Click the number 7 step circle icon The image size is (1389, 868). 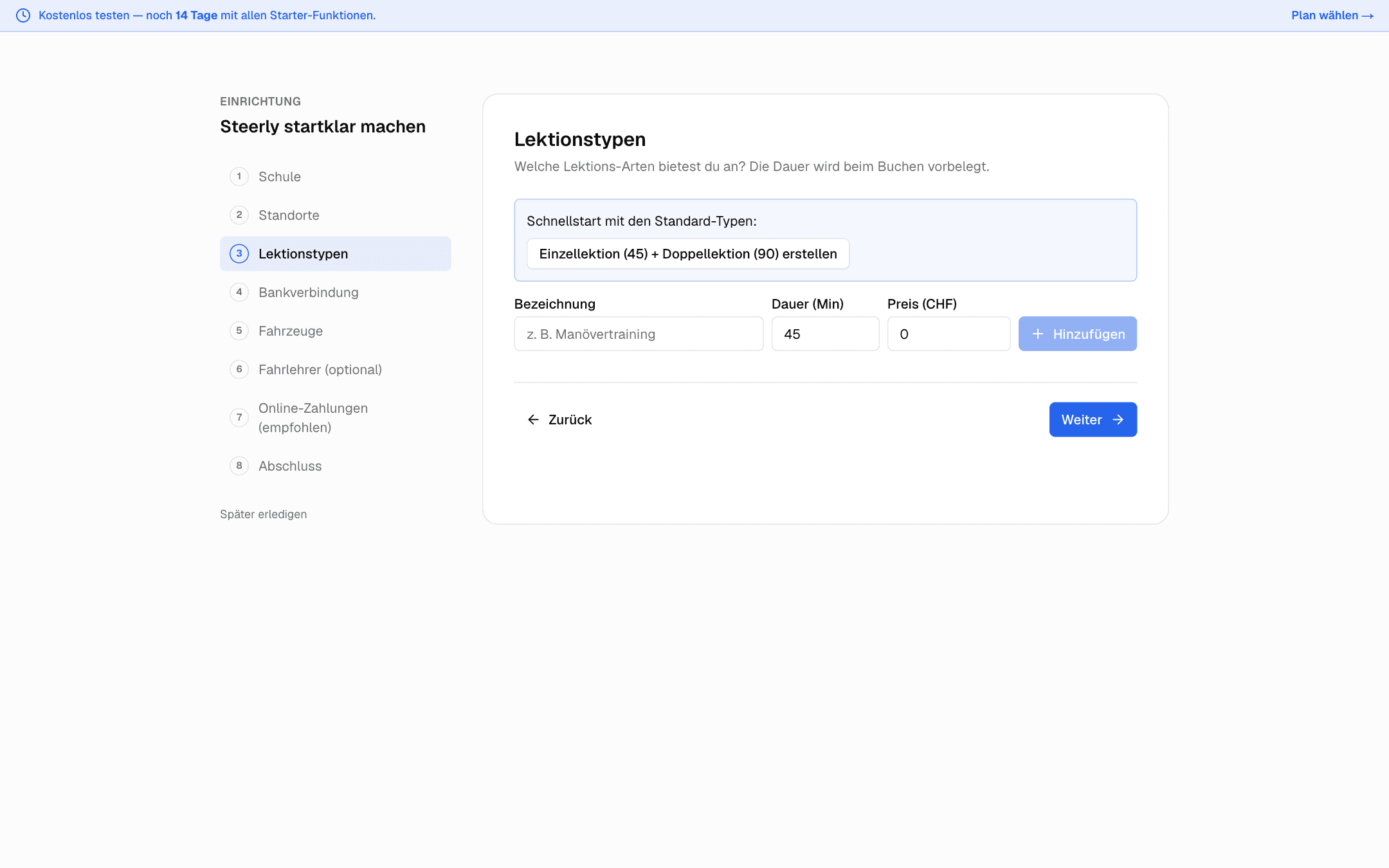239,417
